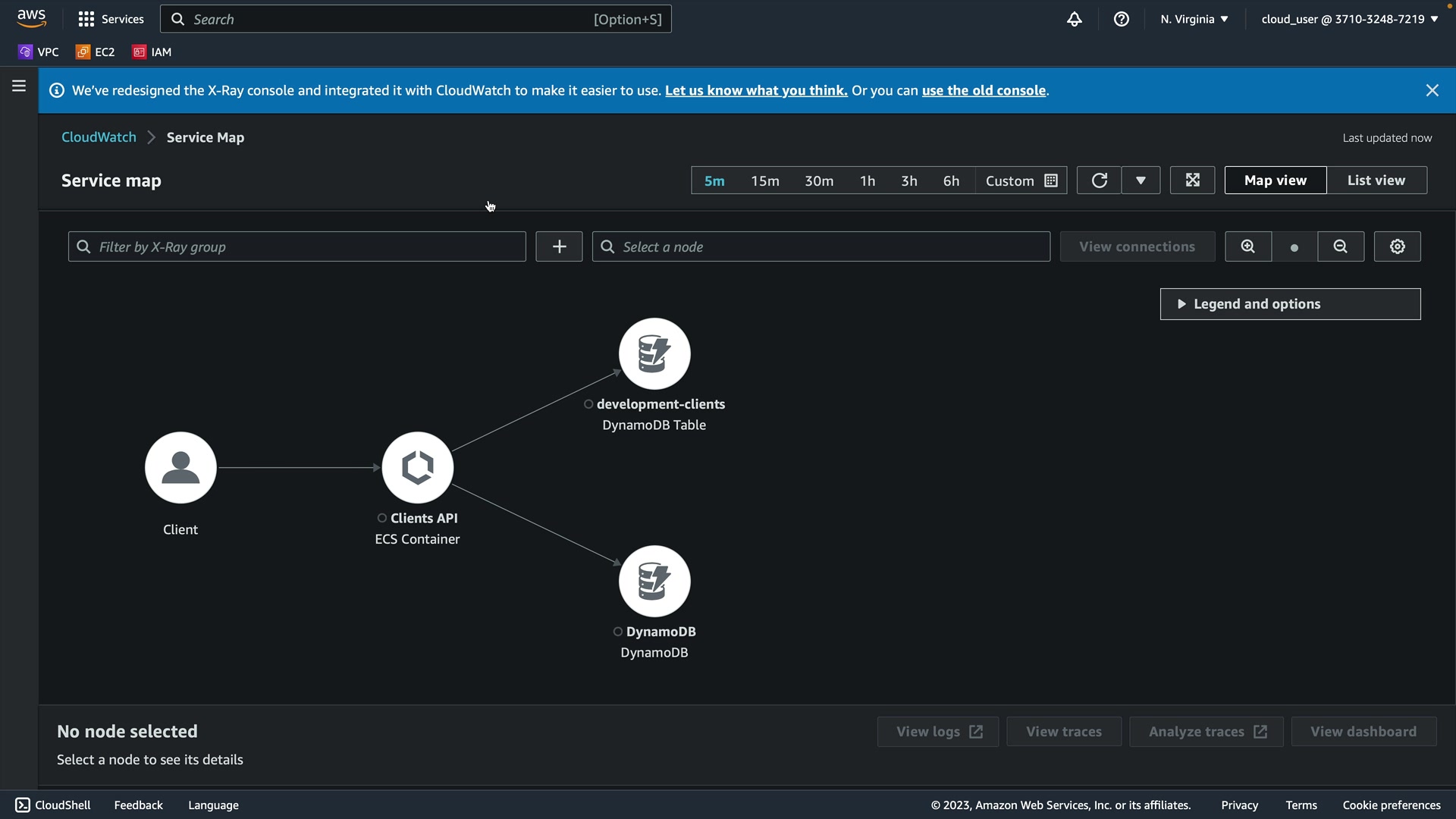Open the refresh interval dropdown arrow
The width and height of the screenshot is (1456, 819).
[x=1141, y=180]
